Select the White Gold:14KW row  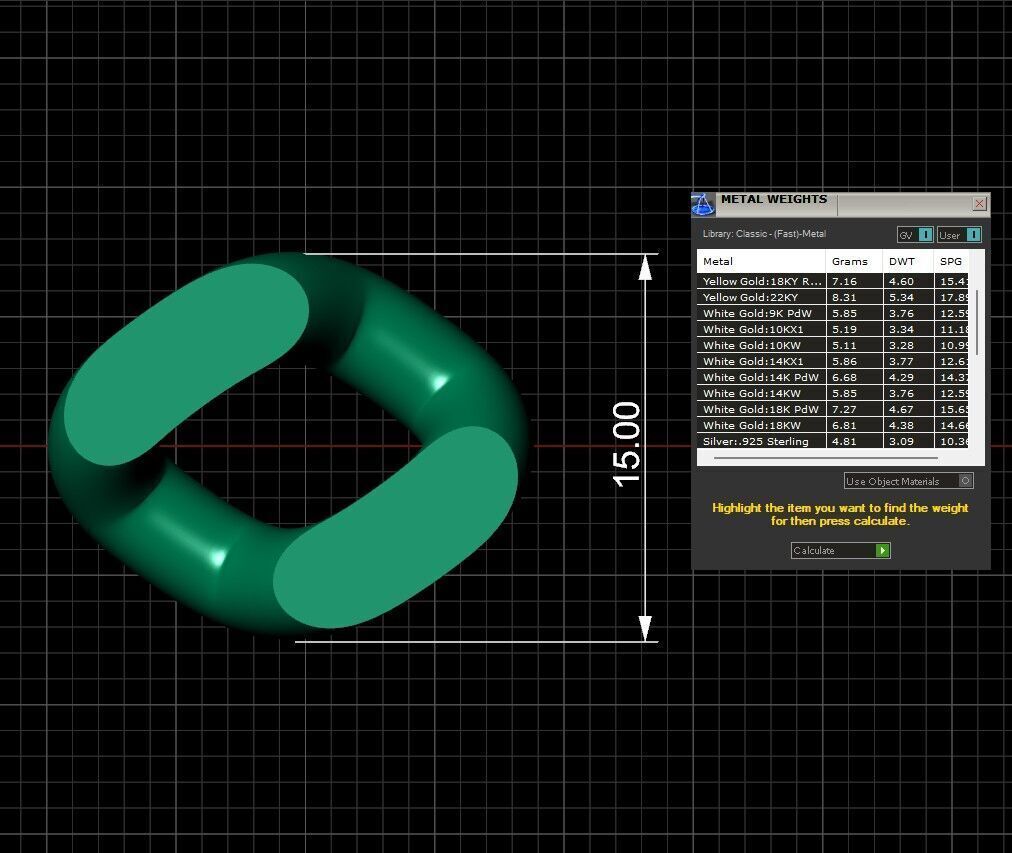coord(833,393)
